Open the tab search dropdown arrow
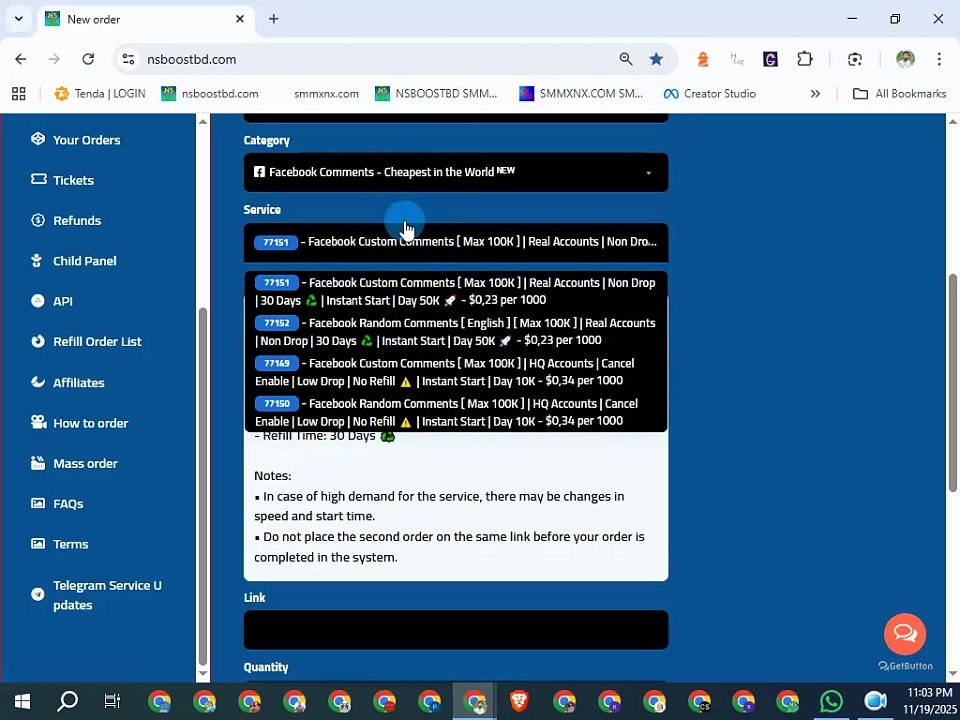960x720 pixels. click(x=19, y=18)
